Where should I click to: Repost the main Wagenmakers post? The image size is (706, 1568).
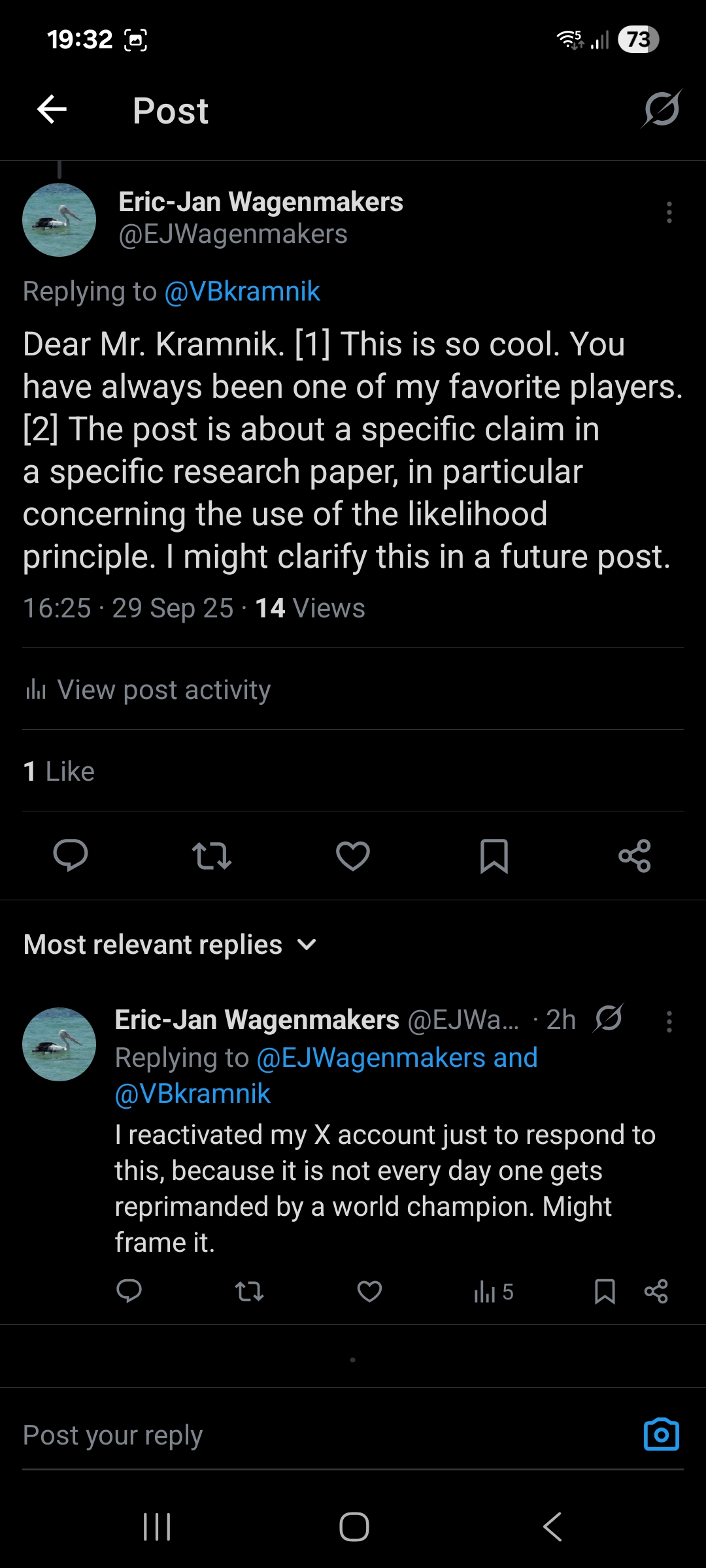pos(211,855)
